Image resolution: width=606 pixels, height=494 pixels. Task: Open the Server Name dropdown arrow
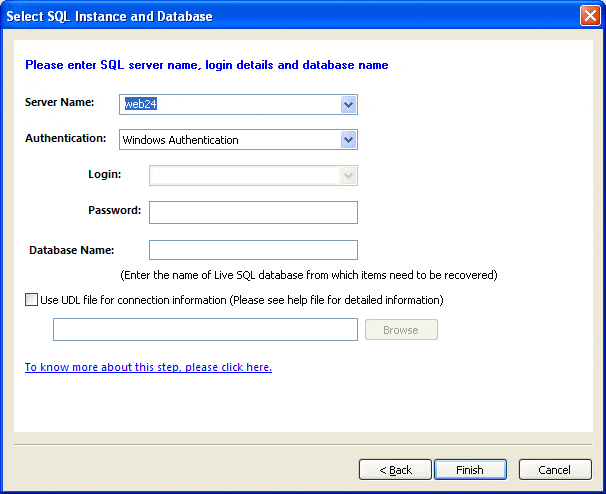[348, 104]
